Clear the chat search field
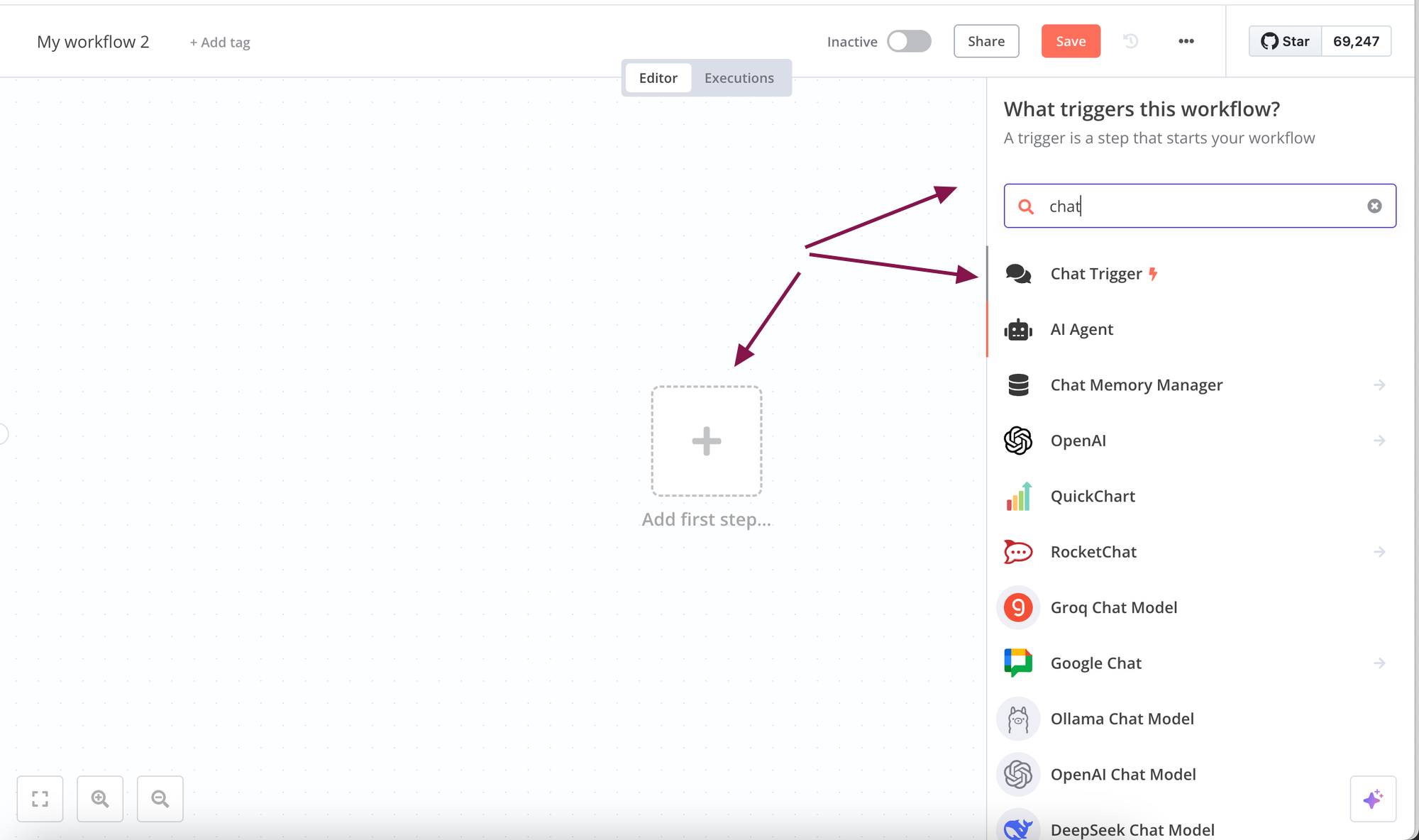 [x=1374, y=206]
